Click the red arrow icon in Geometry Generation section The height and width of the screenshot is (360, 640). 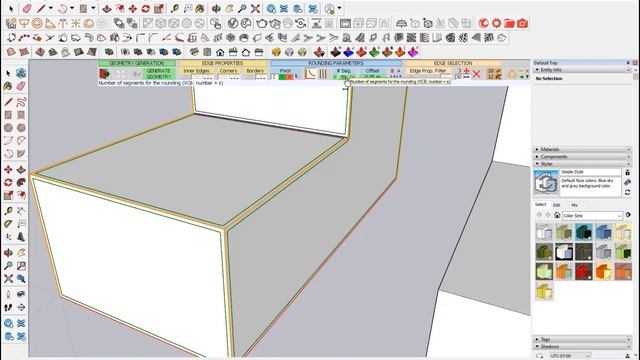104,73
